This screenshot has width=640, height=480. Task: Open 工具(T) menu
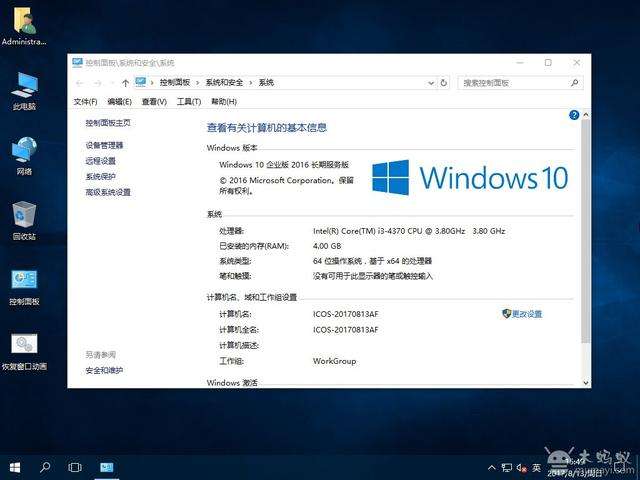189,102
